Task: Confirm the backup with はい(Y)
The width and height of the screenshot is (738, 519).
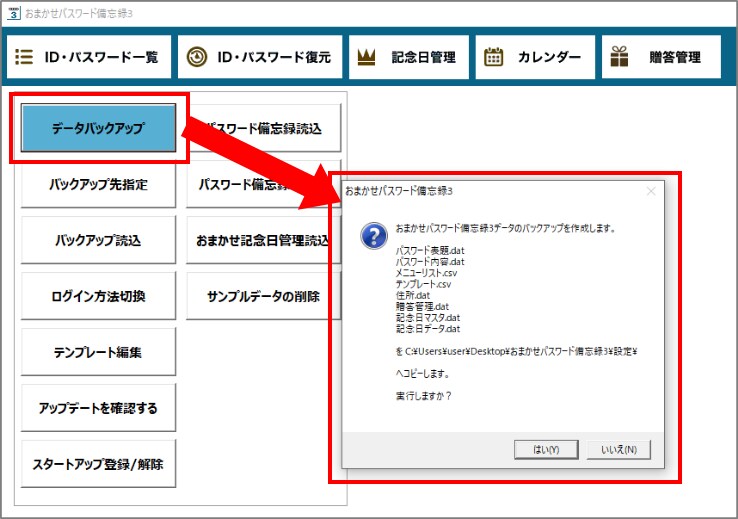Action: tap(546, 449)
